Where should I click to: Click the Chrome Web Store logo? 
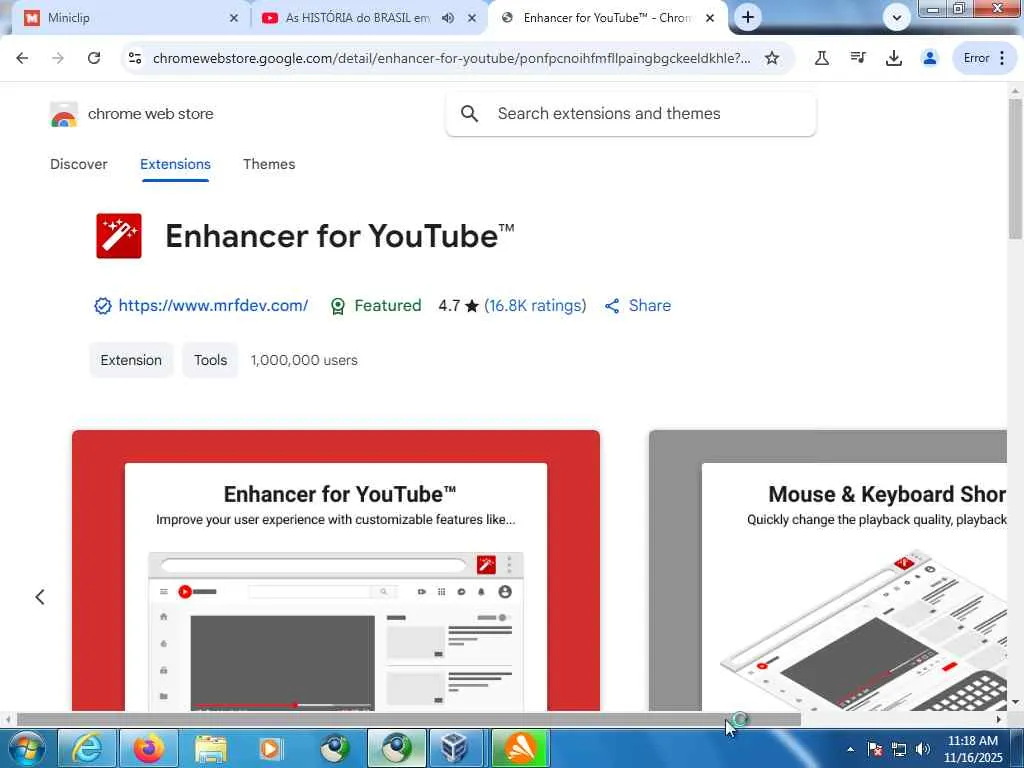[x=64, y=114]
